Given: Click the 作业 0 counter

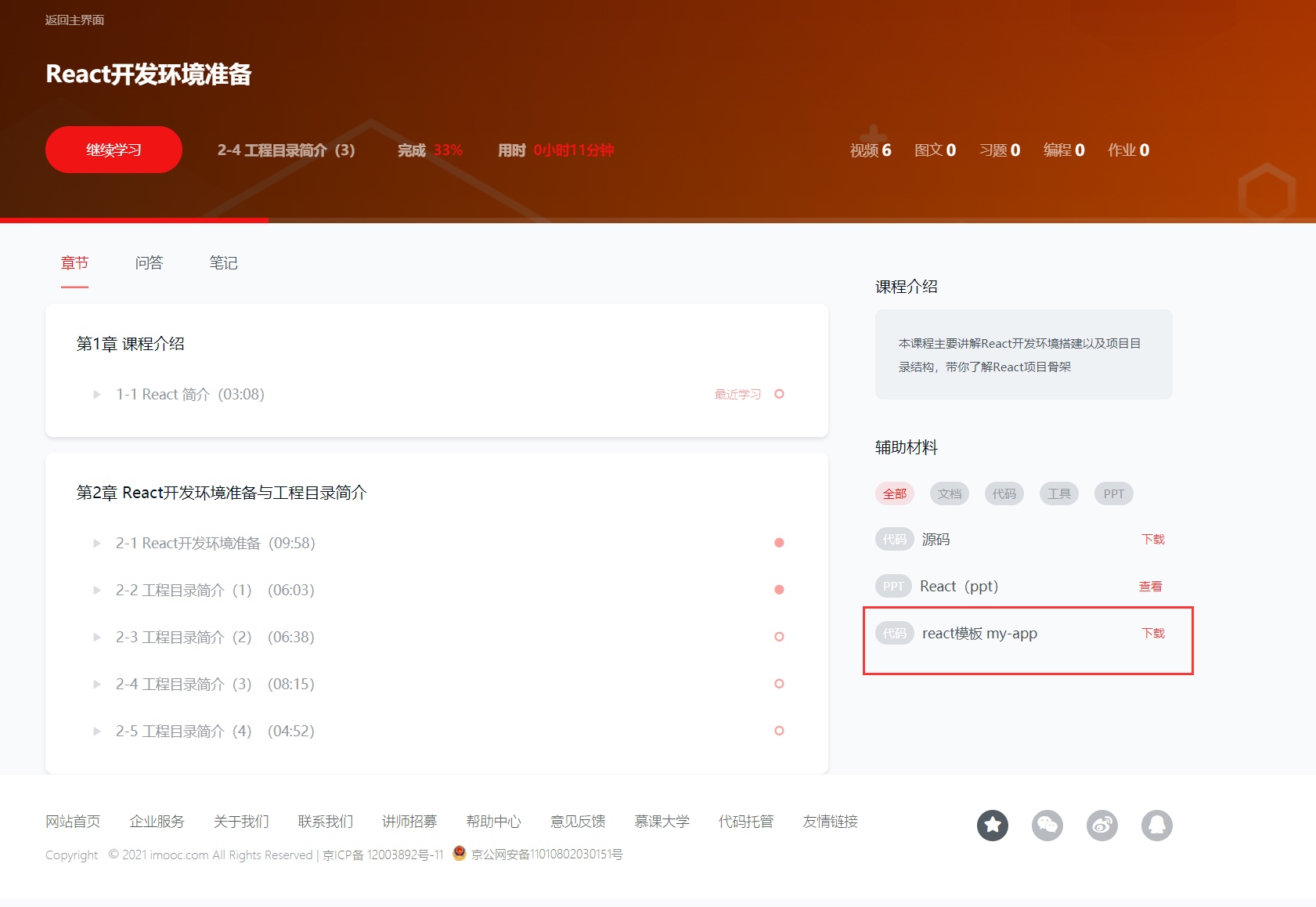Looking at the screenshot, I should coord(1128,150).
